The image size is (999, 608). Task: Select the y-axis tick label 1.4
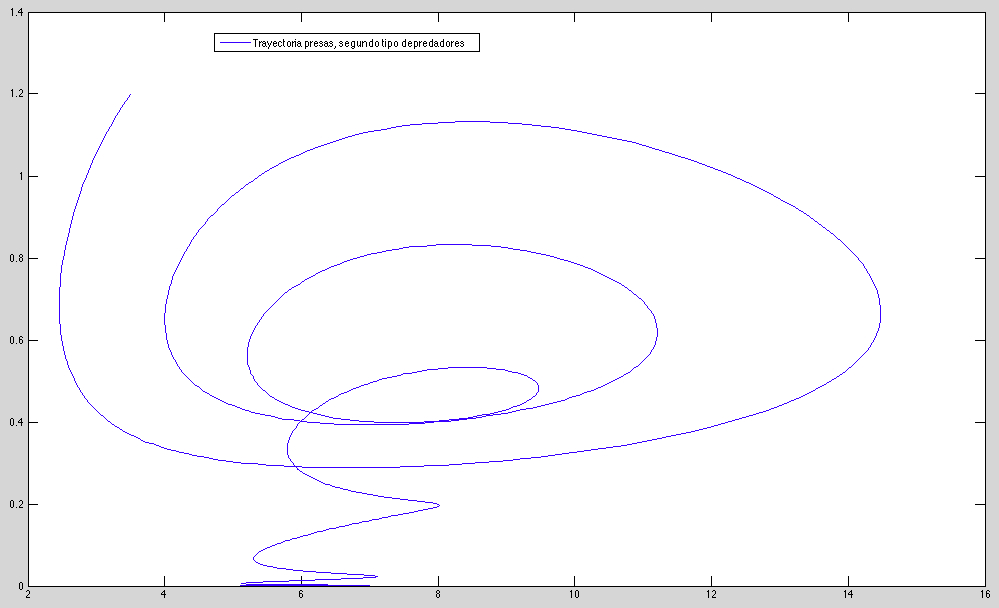[14, 13]
